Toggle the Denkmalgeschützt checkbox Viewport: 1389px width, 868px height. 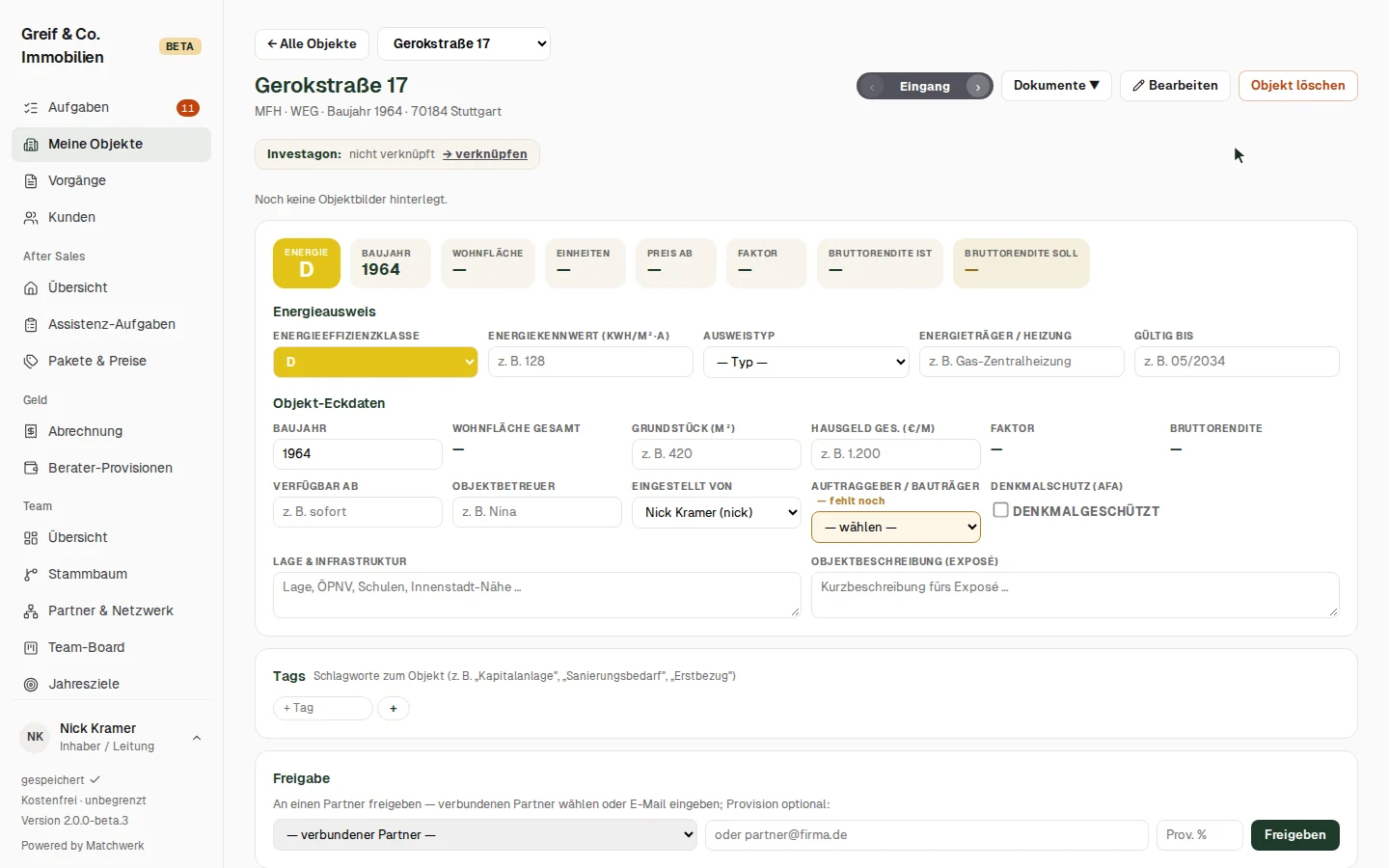[1001, 510]
